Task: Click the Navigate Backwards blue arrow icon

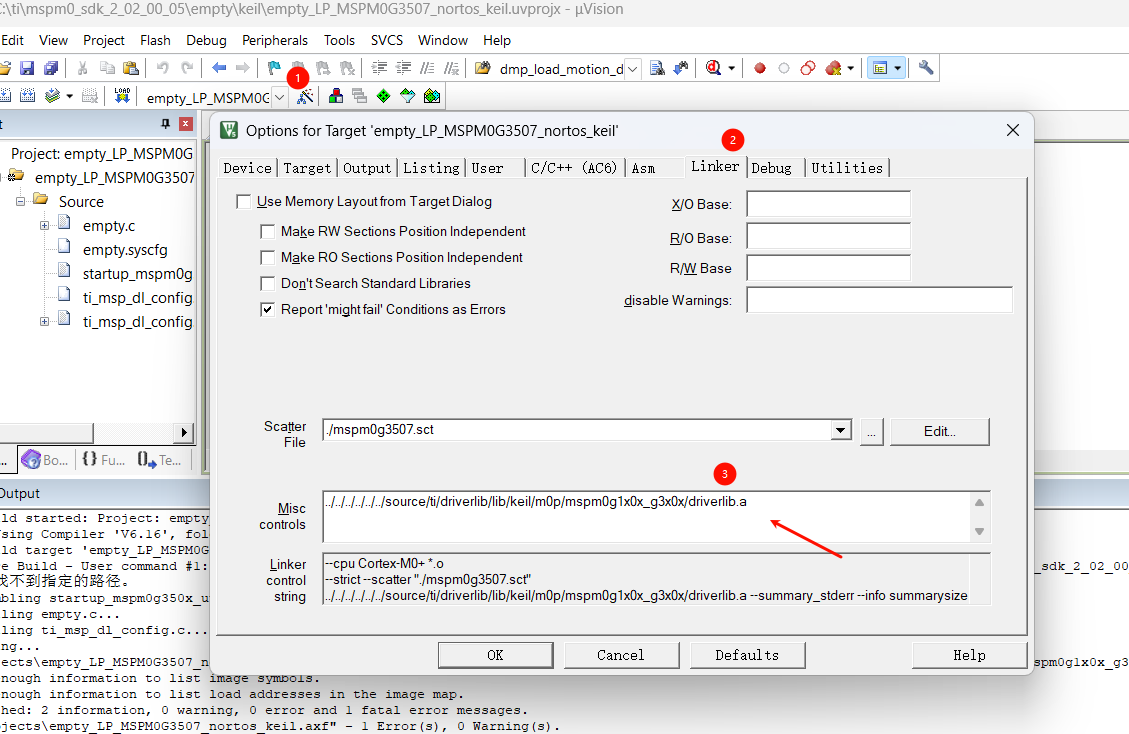Action: (x=219, y=68)
